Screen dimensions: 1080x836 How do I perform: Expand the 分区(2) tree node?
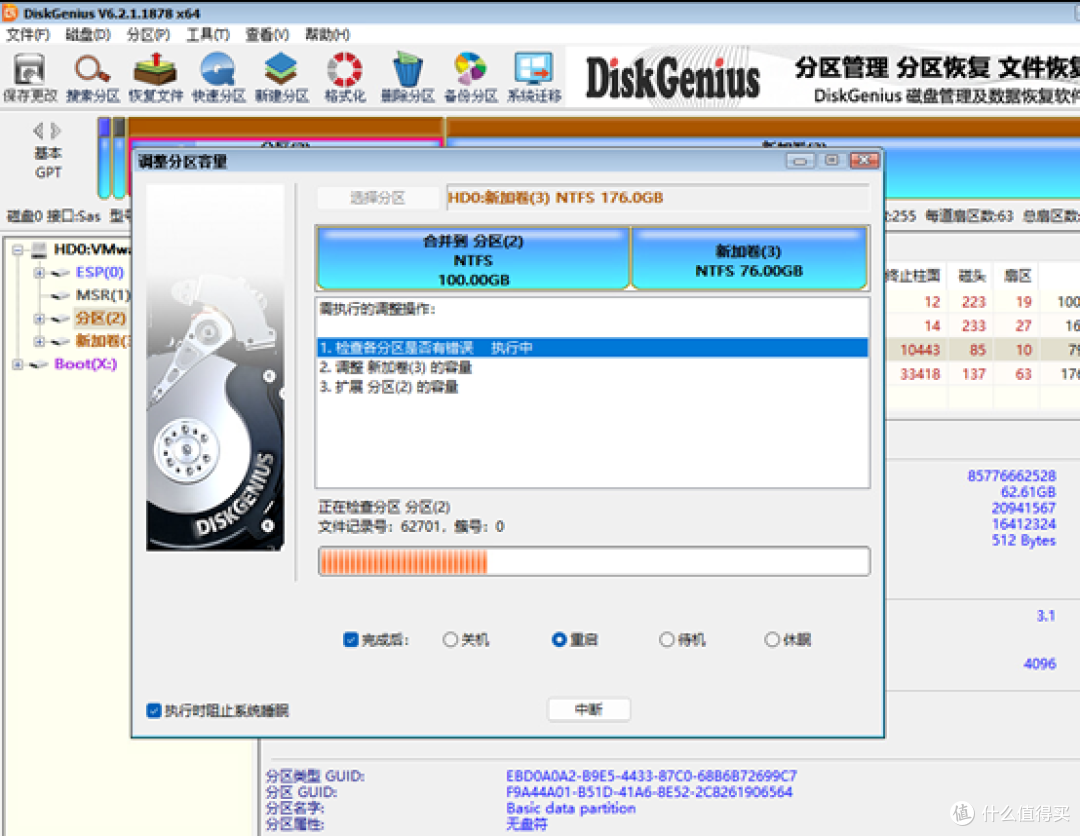pyautogui.click(x=39, y=319)
